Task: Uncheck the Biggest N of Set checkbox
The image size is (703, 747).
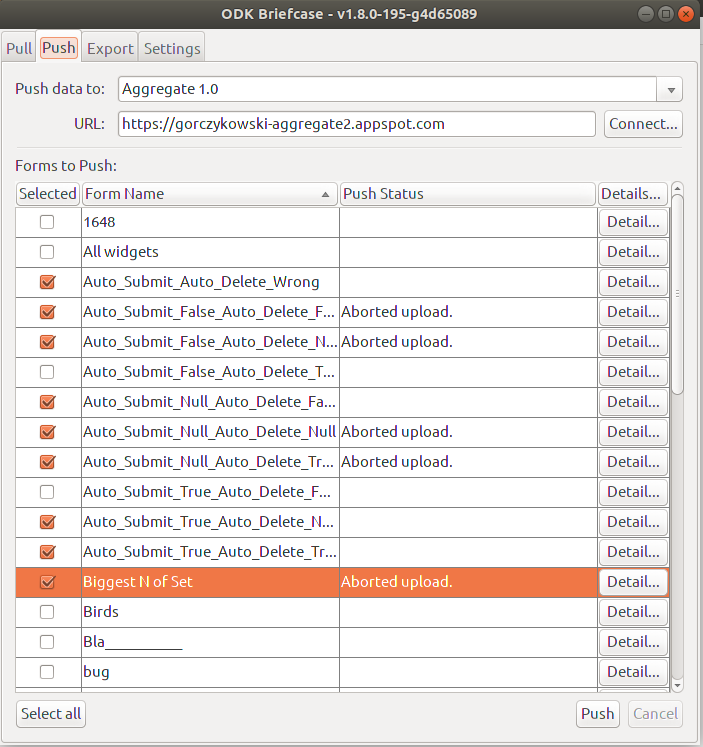Action: pyautogui.click(x=47, y=582)
